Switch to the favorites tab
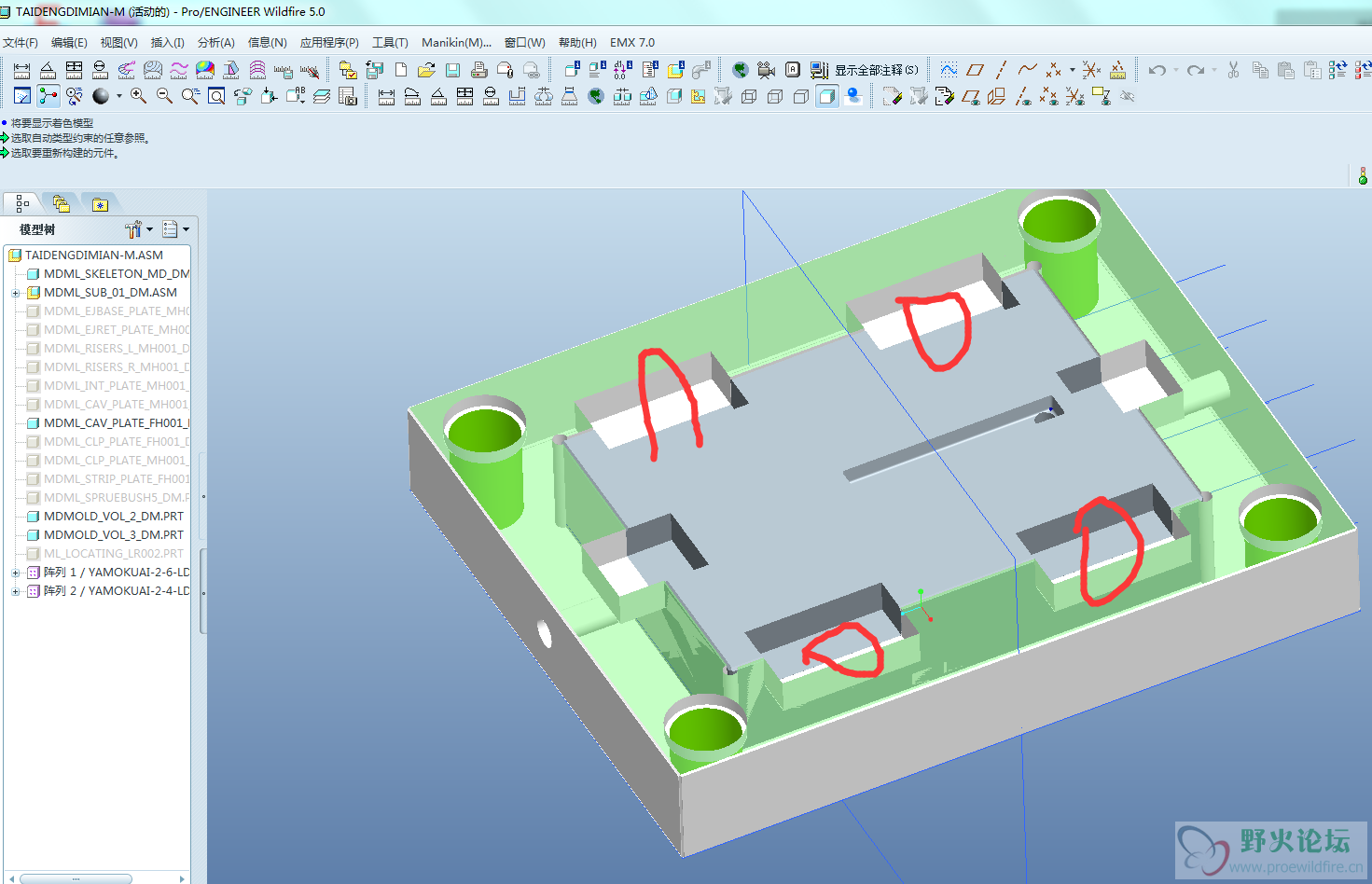This screenshot has width=1372, height=884. point(100,204)
